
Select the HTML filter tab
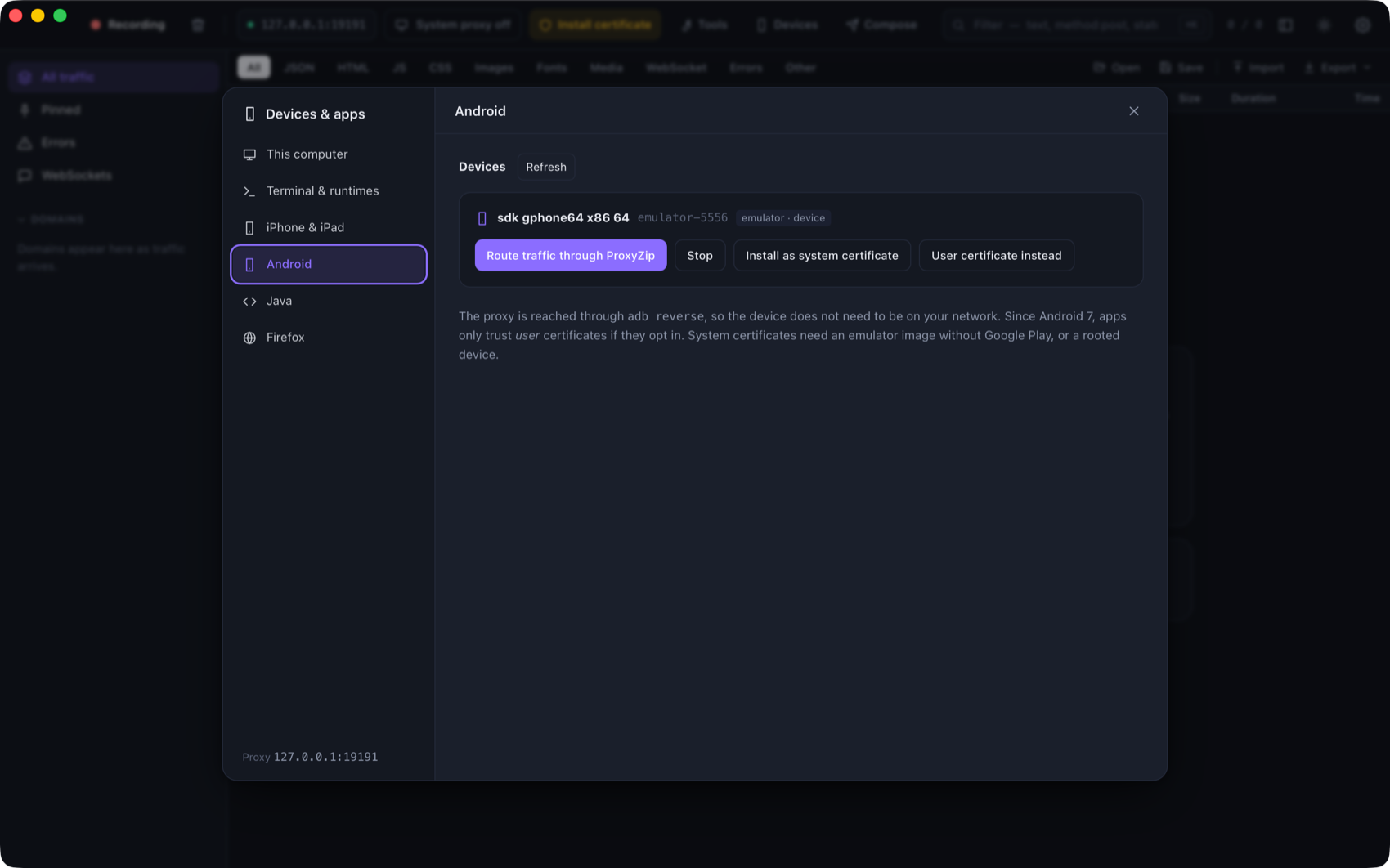coord(352,67)
